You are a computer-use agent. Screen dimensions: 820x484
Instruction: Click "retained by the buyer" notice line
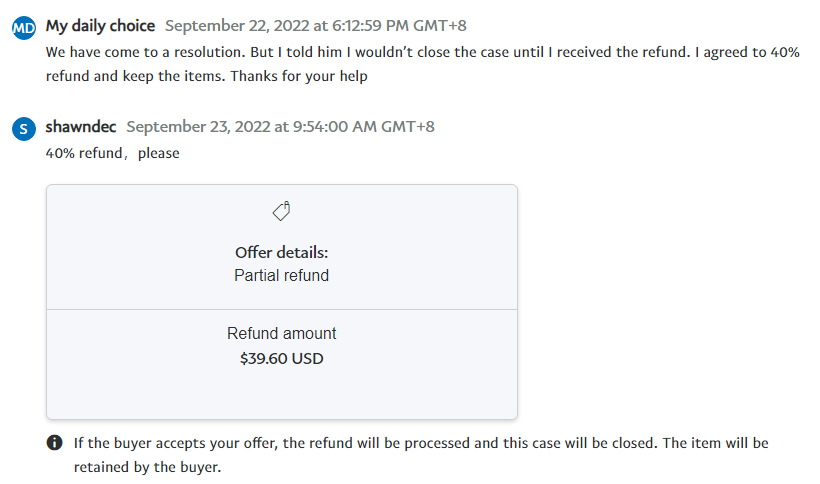(x=147, y=466)
